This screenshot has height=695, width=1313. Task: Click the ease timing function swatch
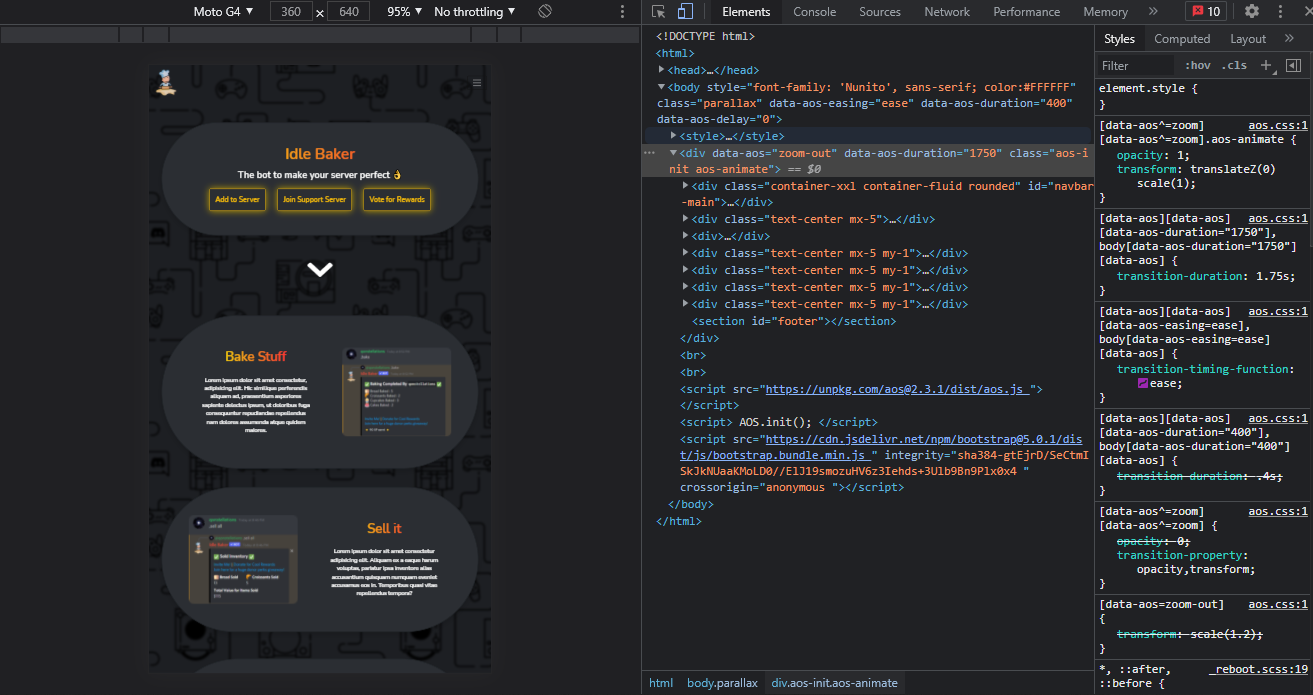pyautogui.click(x=1143, y=384)
